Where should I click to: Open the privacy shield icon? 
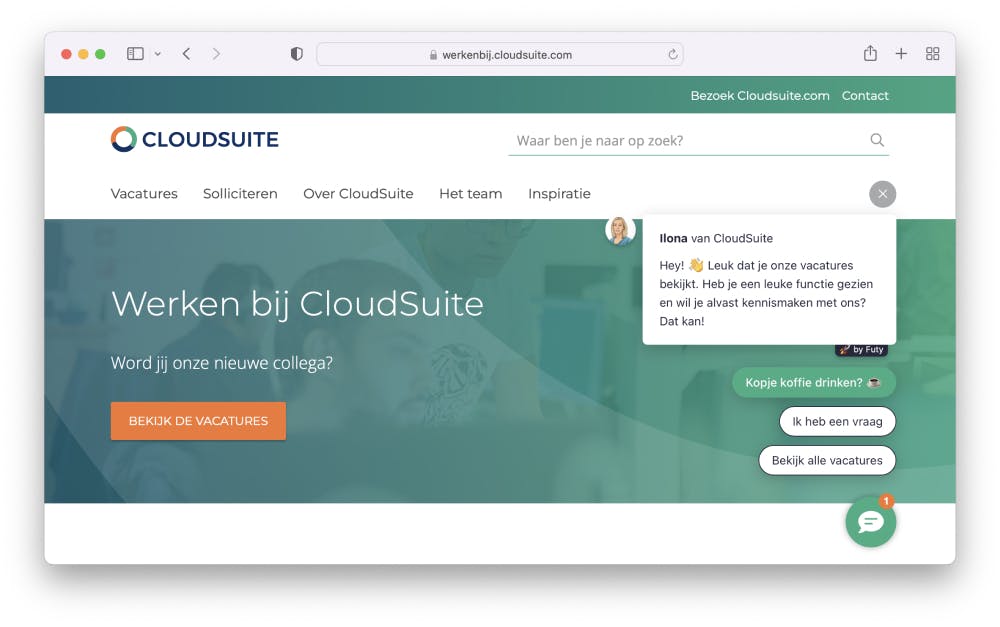point(297,54)
